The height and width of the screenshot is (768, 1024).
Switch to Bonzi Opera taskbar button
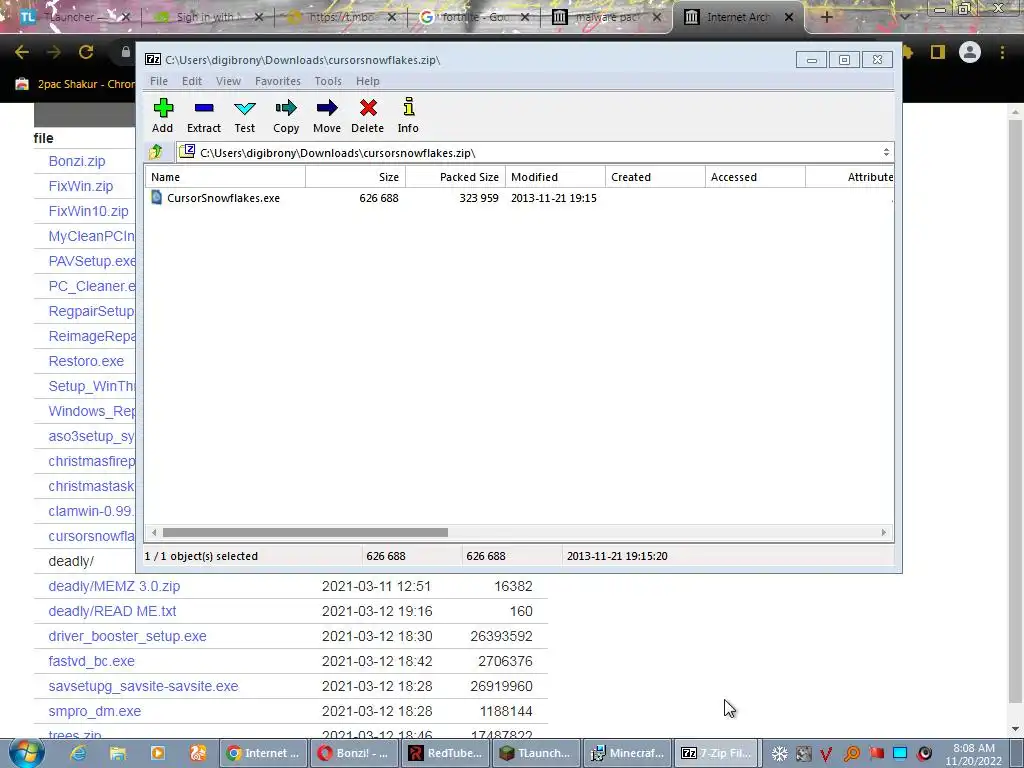[353, 753]
